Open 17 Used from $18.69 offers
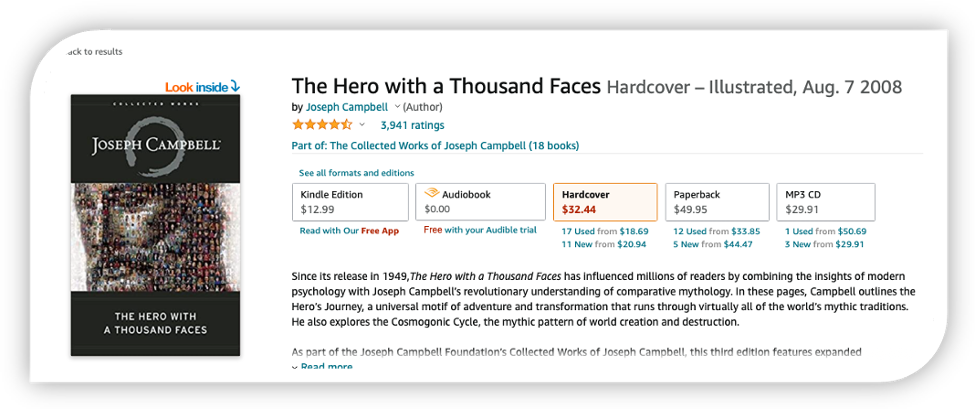Image resolution: width=979 pixels, height=412 pixels. (x=605, y=231)
